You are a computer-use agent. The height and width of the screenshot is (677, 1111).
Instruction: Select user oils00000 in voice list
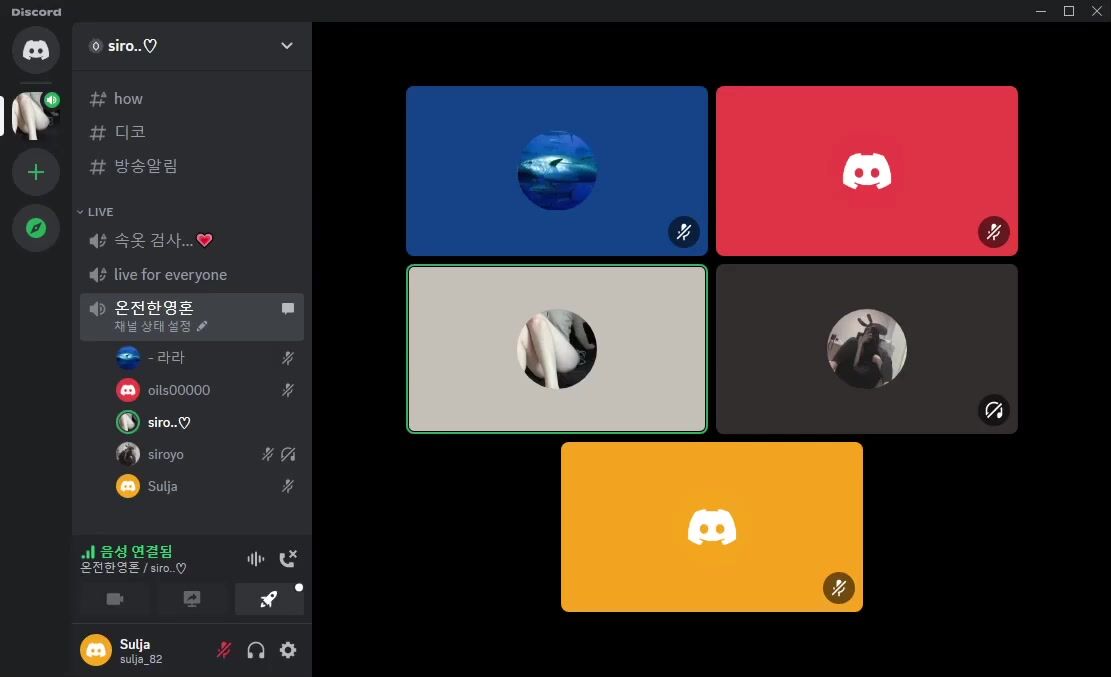pyautogui.click(x=205, y=390)
